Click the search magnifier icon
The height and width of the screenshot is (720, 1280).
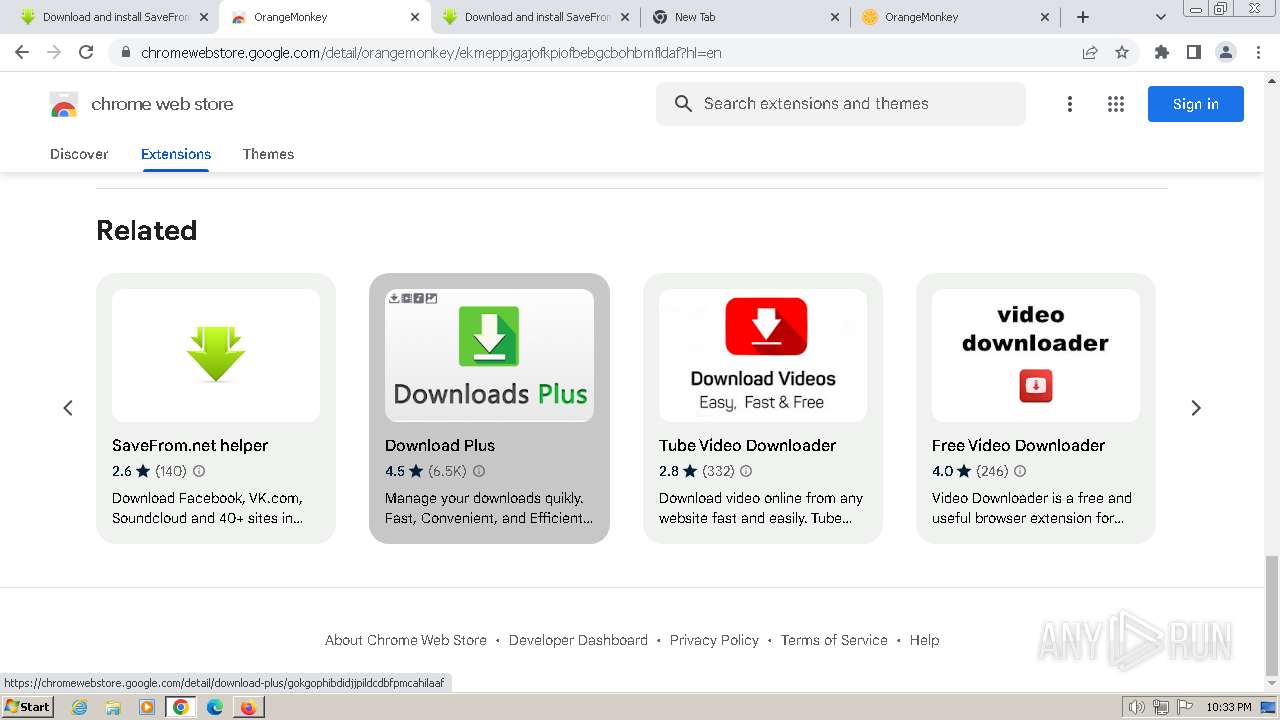click(x=683, y=104)
